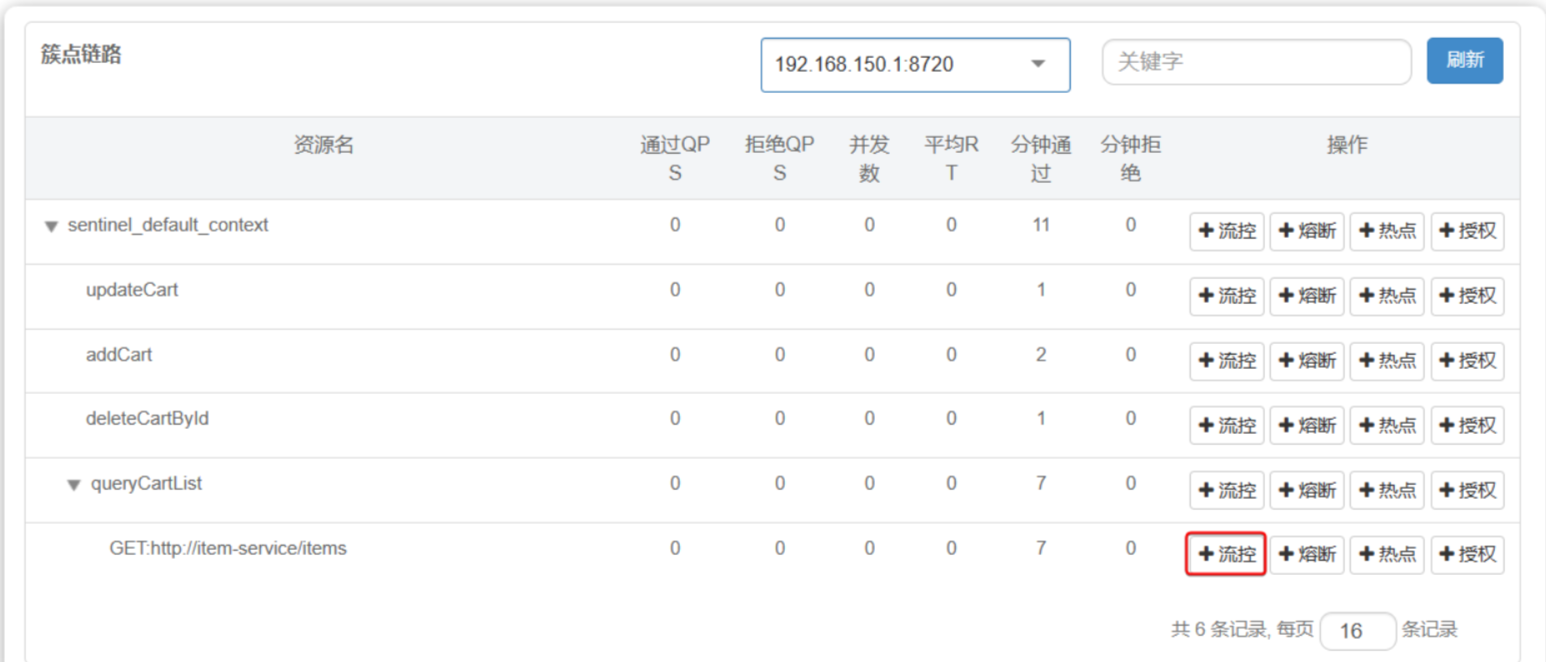Screen dimensions: 1546x662
Task: Click 熔断 for sentinel_default_context row
Action: point(1307,231)
